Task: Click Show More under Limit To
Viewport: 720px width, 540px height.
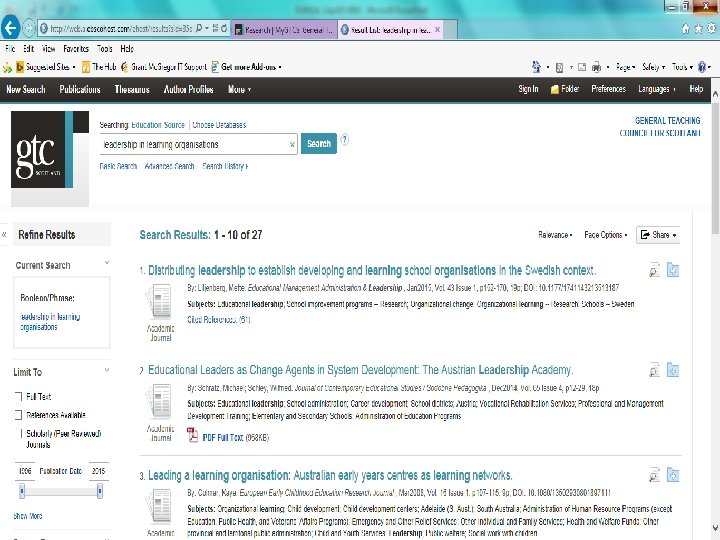Action: pyautogui.click(x=28, y=516)
